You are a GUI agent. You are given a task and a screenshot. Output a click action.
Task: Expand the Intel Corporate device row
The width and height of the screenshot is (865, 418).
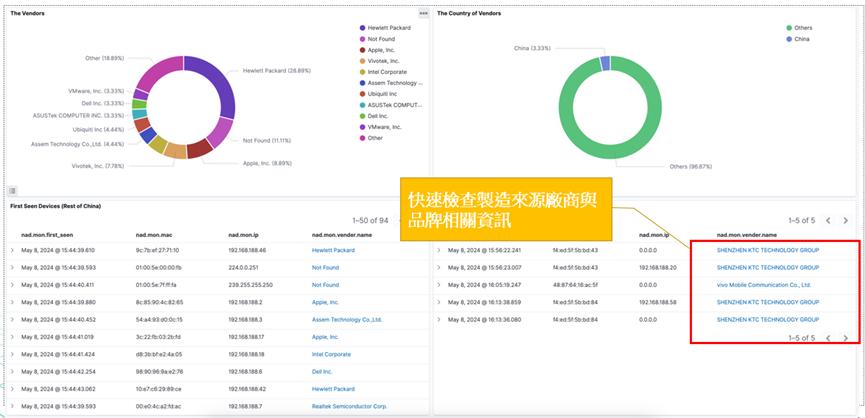[x=12, y=355]
